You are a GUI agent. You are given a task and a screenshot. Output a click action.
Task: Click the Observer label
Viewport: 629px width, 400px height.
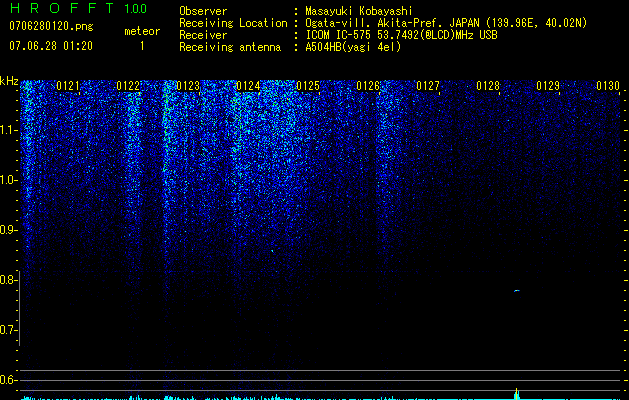point(203,11)
